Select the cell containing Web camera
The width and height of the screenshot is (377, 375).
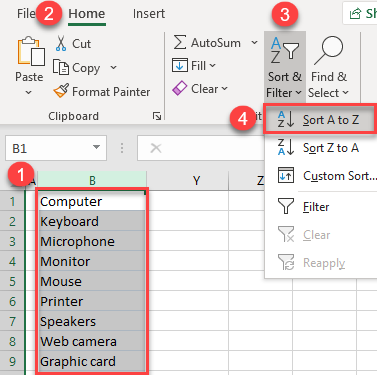pos(92,341)
